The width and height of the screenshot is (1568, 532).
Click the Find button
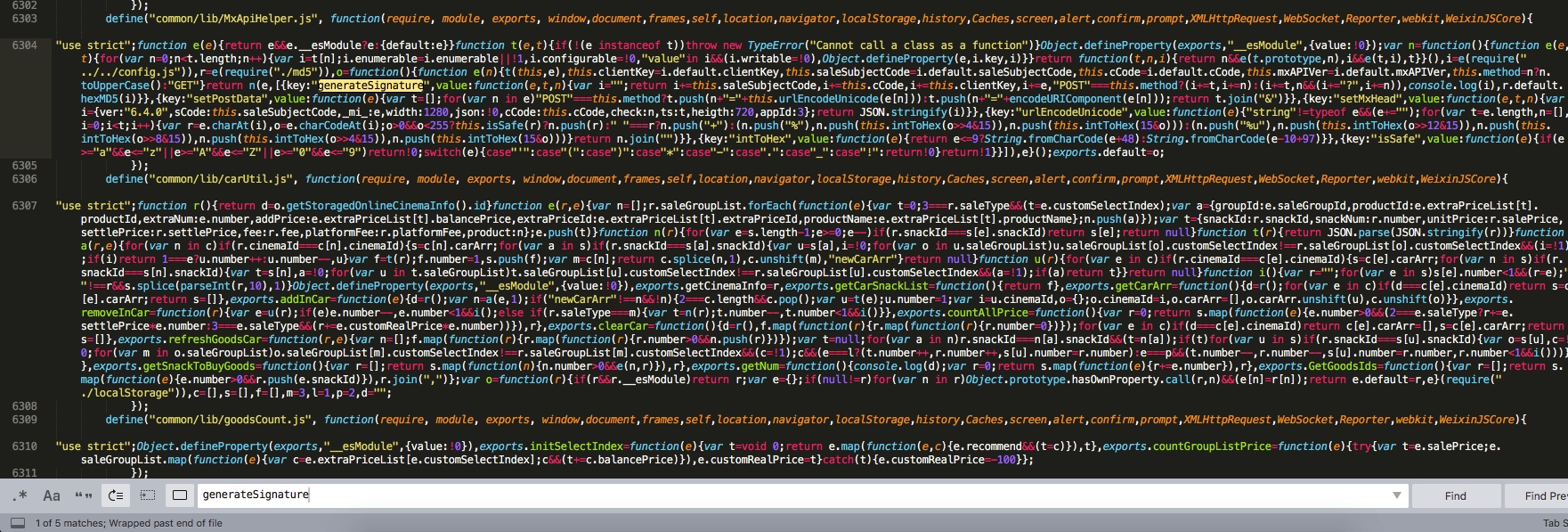tap(1455, 495)
